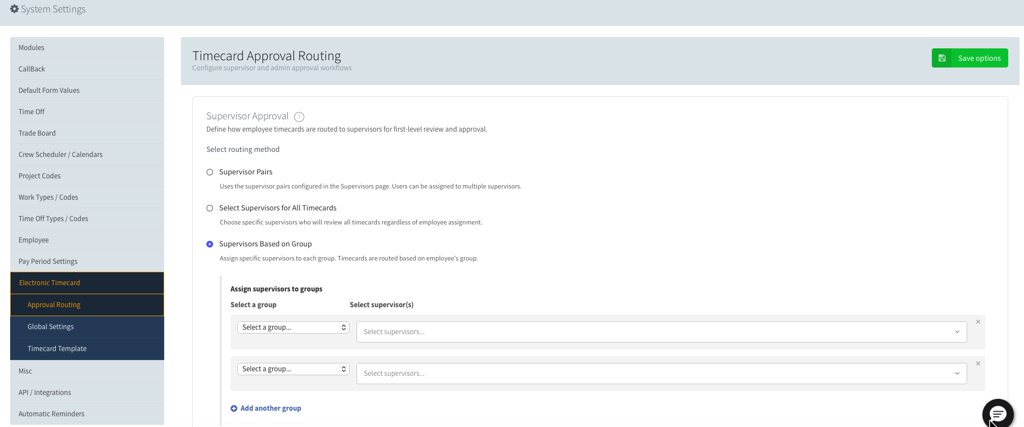Click the Save options button
The image size is (1024, 427).
969,58
